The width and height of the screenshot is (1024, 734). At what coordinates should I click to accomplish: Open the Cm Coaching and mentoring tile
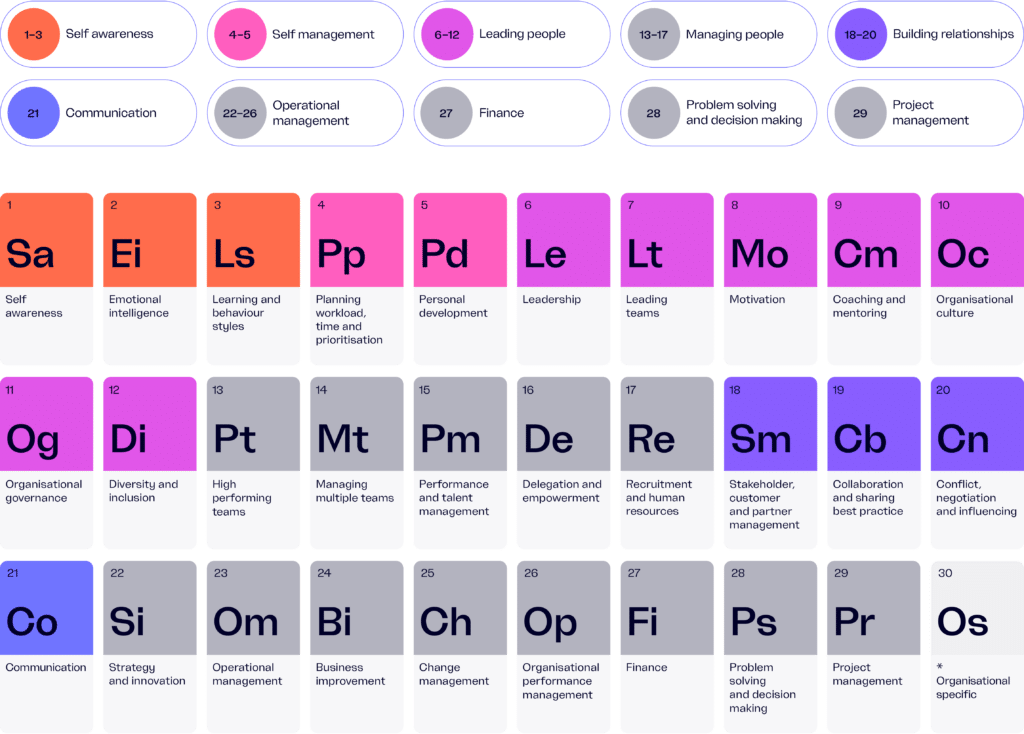pyautogui.click(x=873, y=278)
